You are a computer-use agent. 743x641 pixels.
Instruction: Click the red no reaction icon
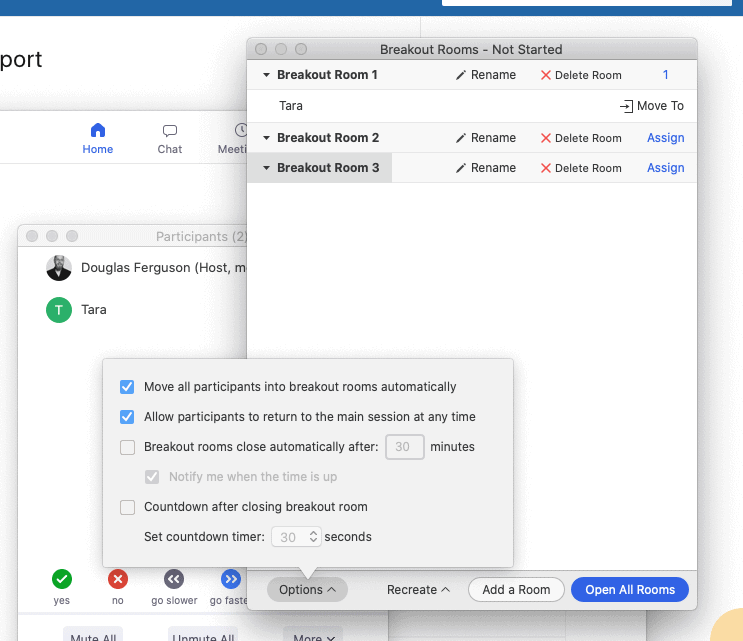pos(118,579)
